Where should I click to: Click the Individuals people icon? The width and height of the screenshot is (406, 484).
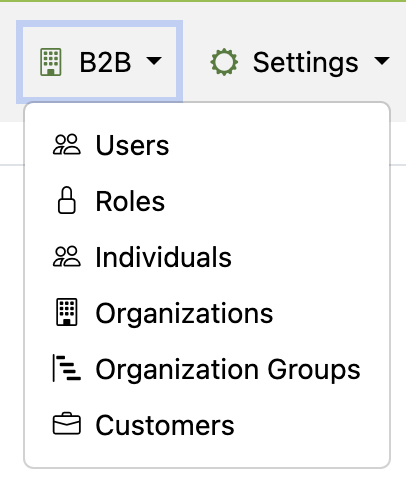[67, 256]
